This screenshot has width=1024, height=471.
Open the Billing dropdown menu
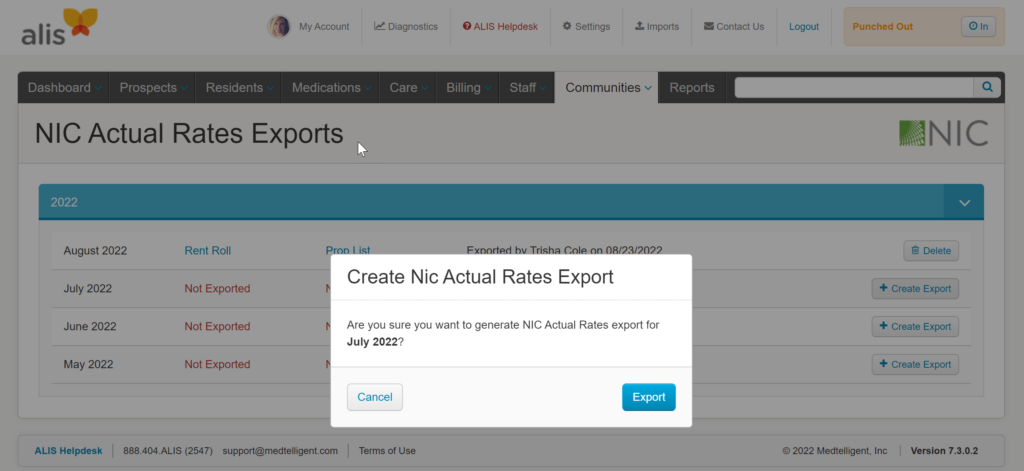[x=468, y=88]
